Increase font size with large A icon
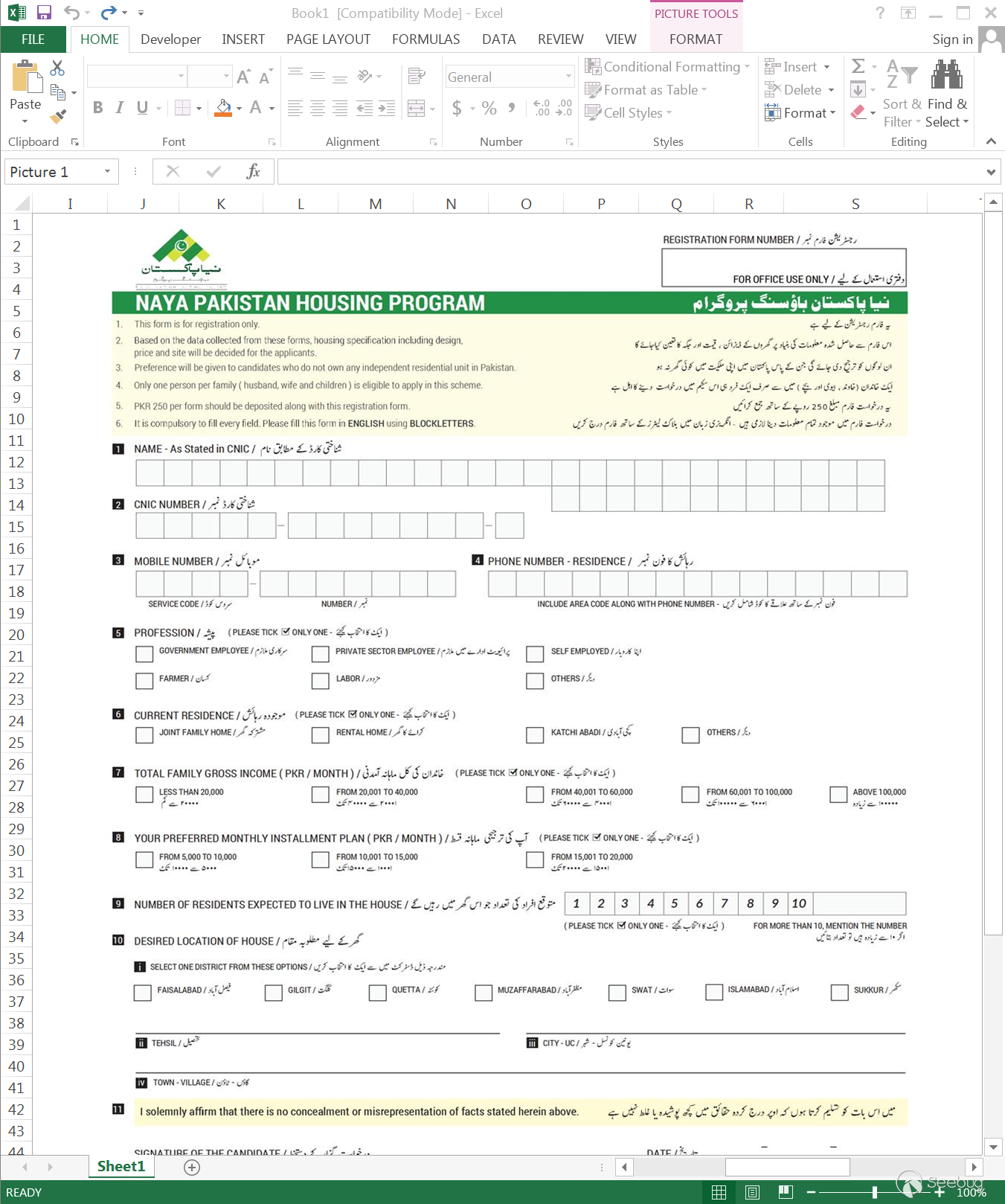This screenshot has height=1204, width=1005. tap(243, 77)
